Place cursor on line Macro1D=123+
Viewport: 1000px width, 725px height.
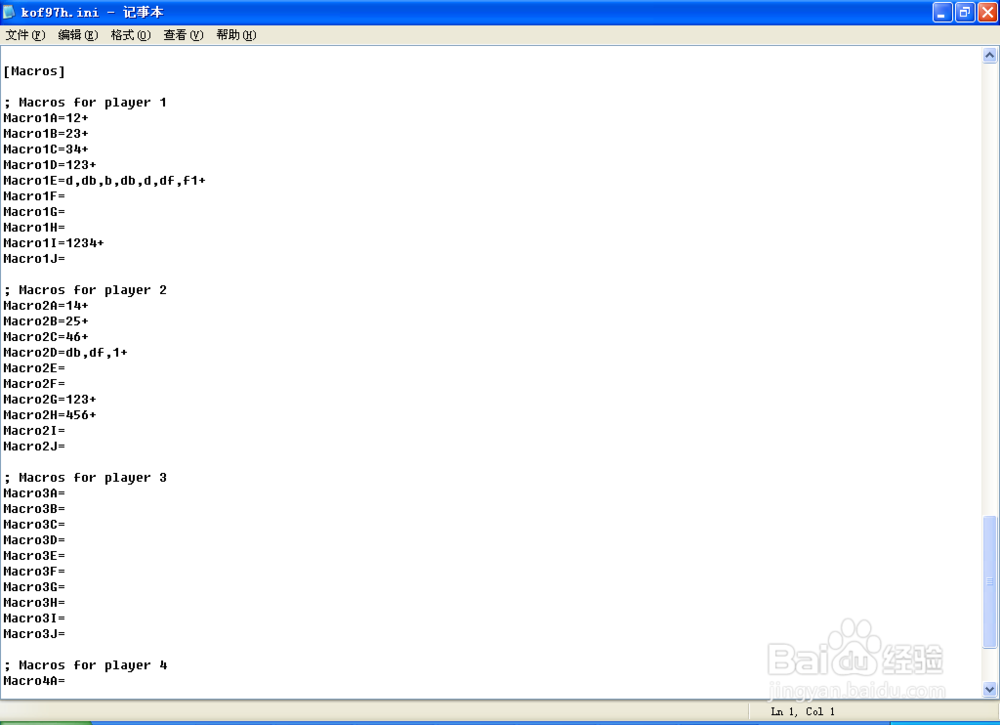(x=50, y=165)
